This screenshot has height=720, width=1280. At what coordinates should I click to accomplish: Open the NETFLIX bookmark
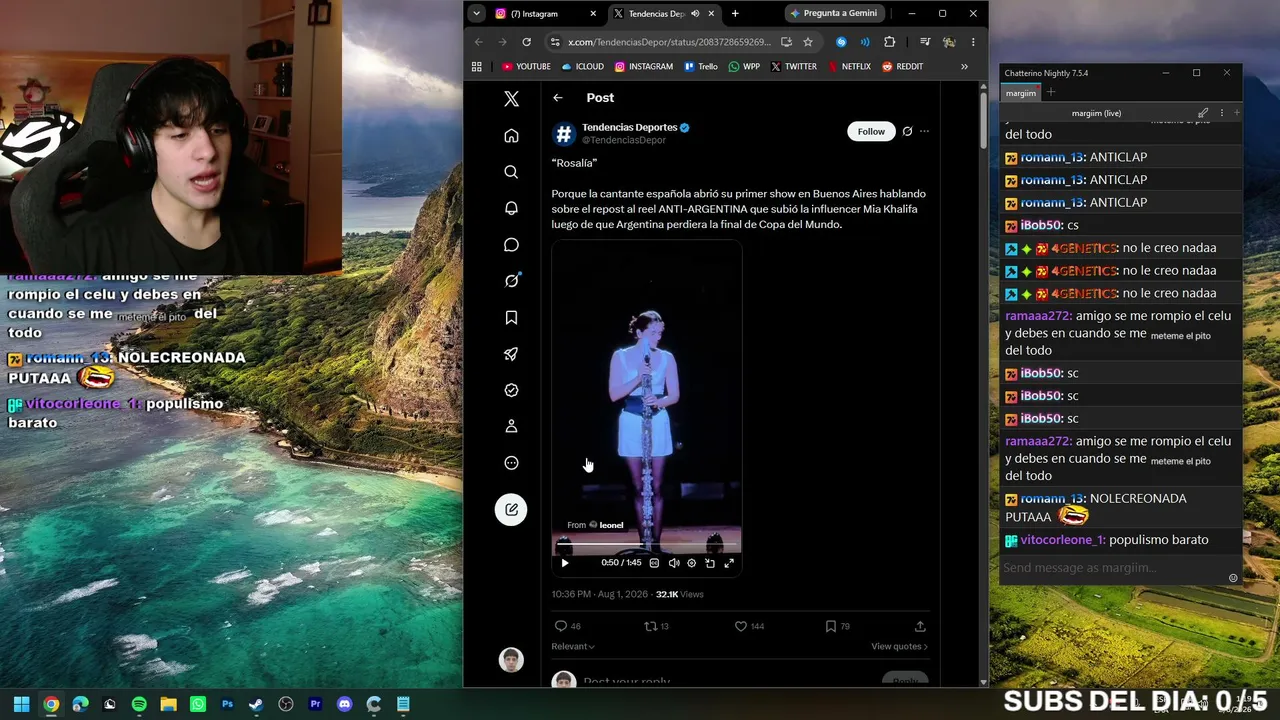[x=848, y=67]
